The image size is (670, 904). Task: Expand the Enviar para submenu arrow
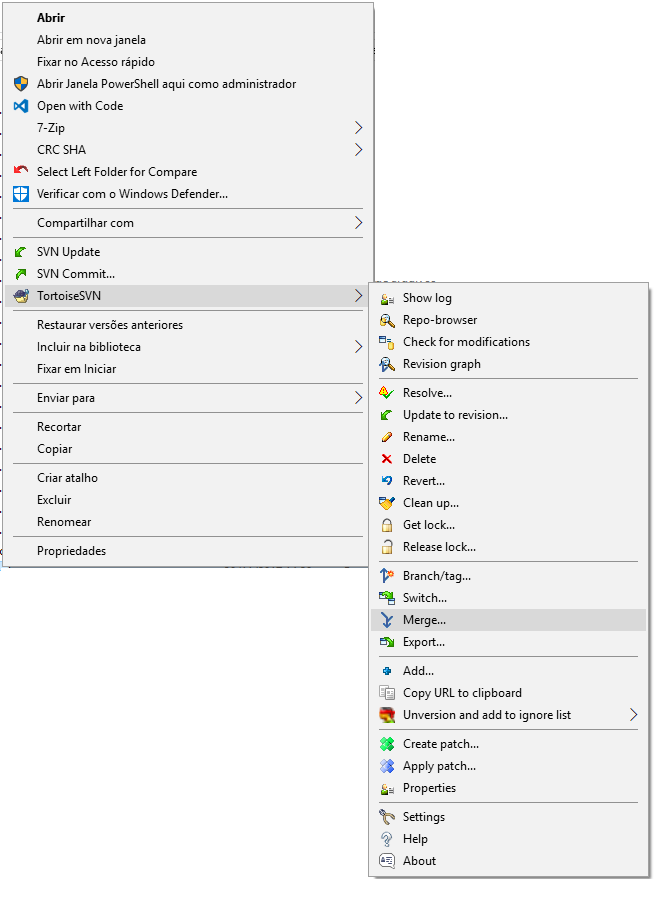point(359,398)
